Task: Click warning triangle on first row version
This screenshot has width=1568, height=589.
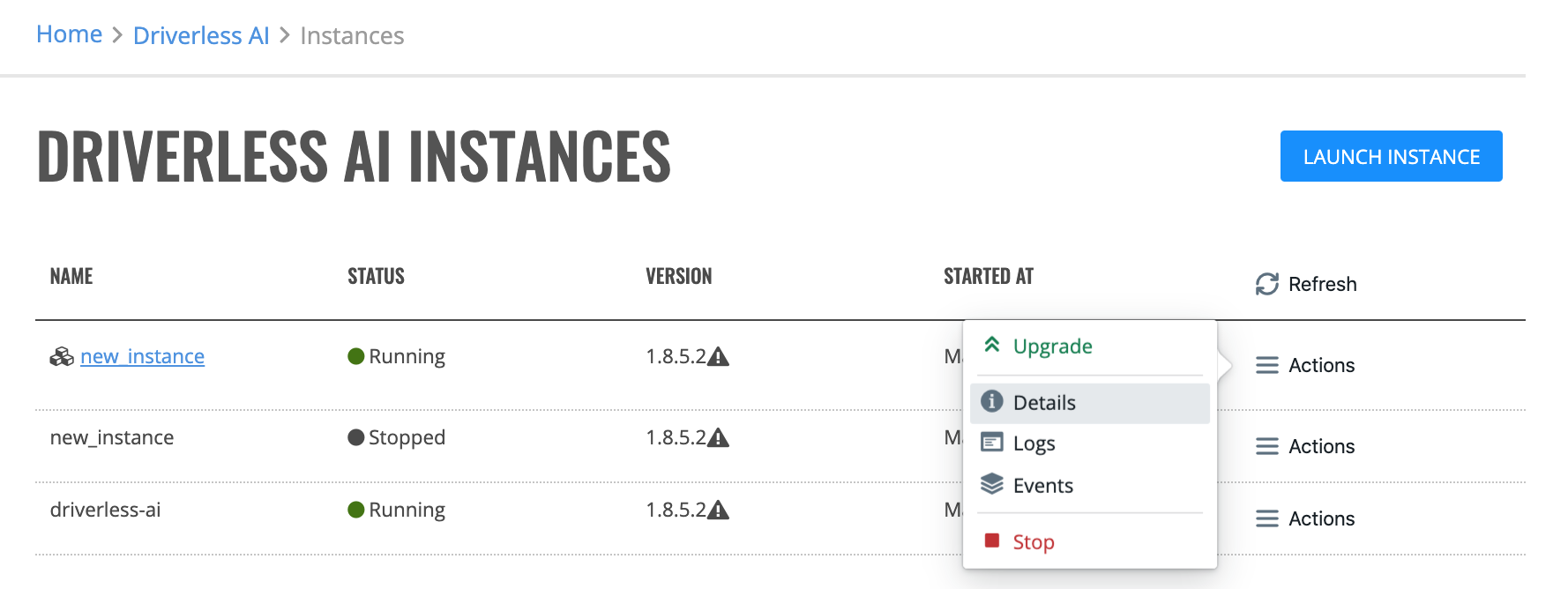Action: pos(719,356)
